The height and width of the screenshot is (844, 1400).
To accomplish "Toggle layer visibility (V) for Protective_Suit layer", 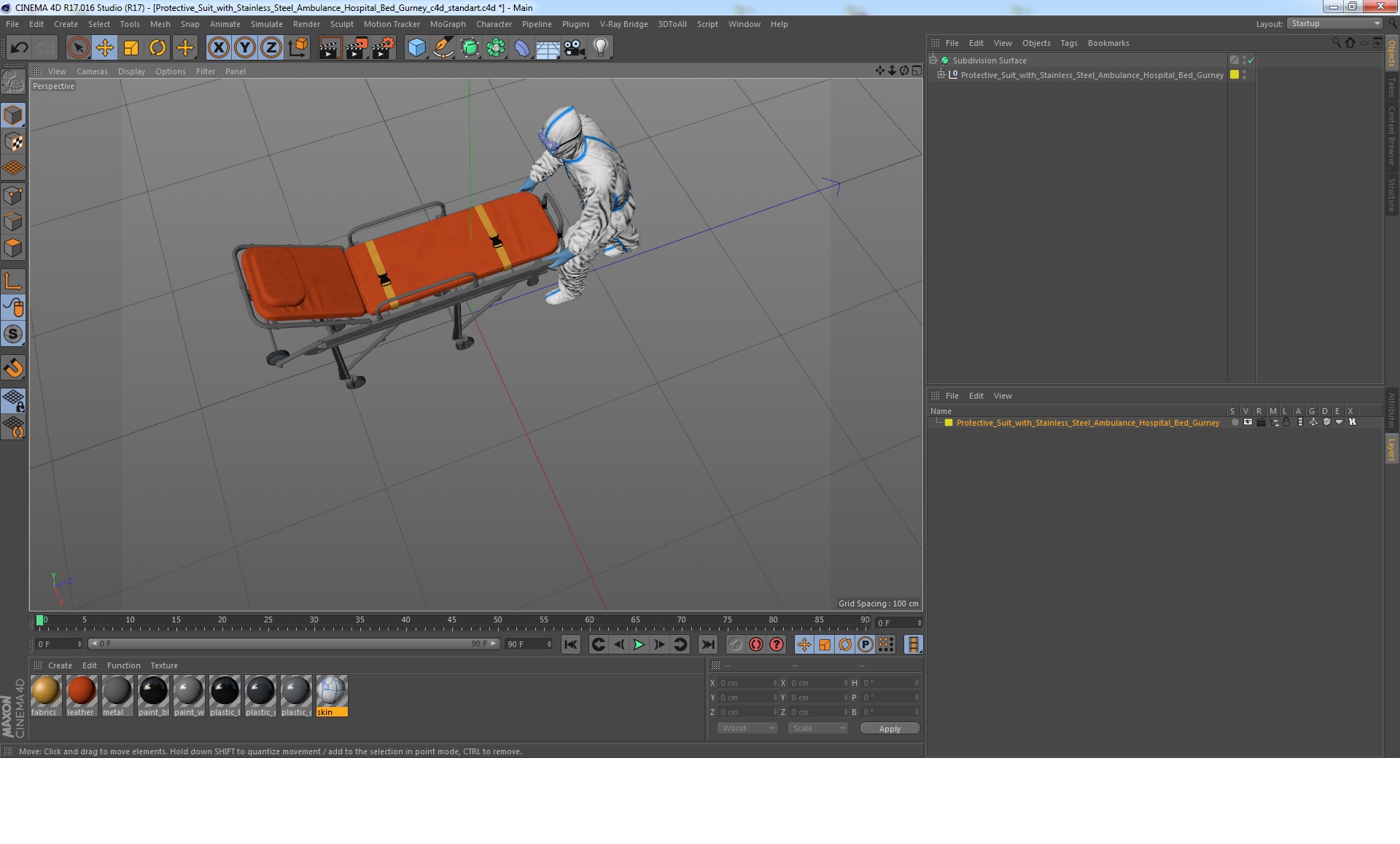I will [1248, 422].
